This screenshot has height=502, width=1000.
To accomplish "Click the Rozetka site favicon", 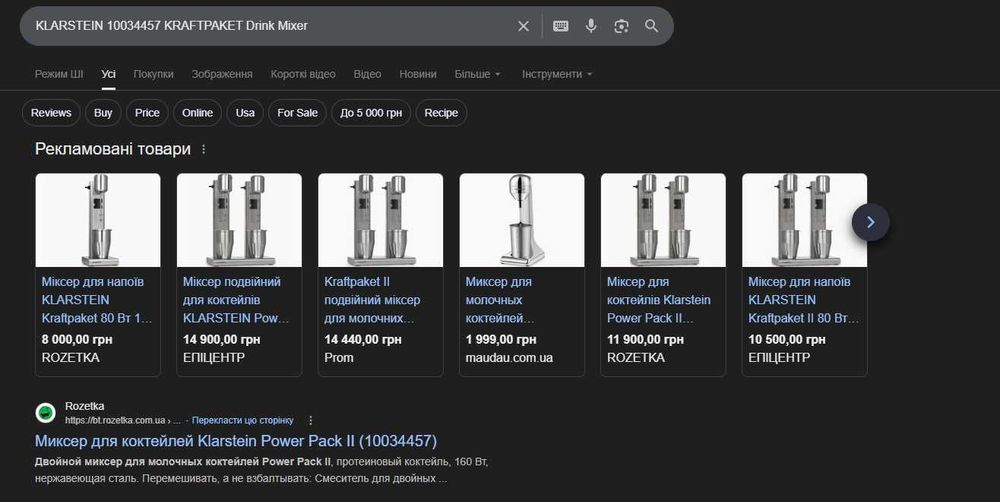I will tap(45, 413).
